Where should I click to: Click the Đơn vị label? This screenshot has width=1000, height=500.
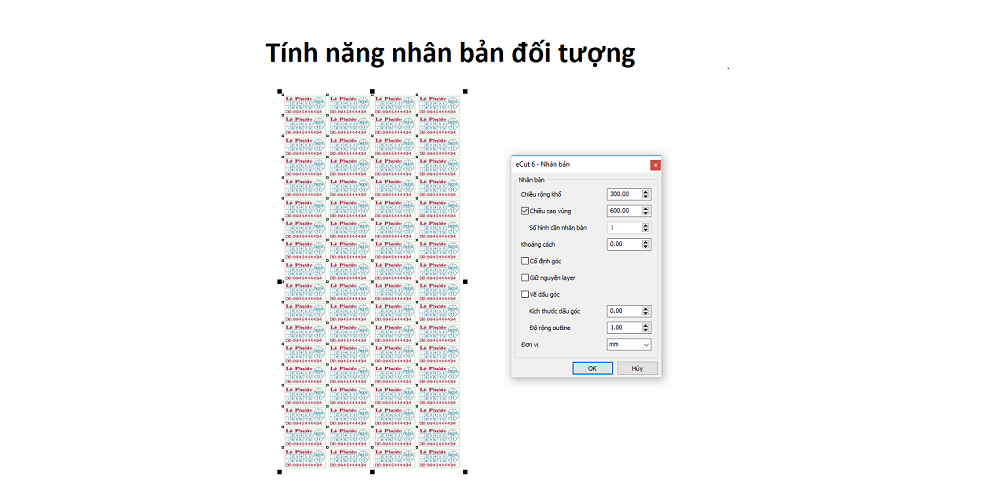pos(529,344)
